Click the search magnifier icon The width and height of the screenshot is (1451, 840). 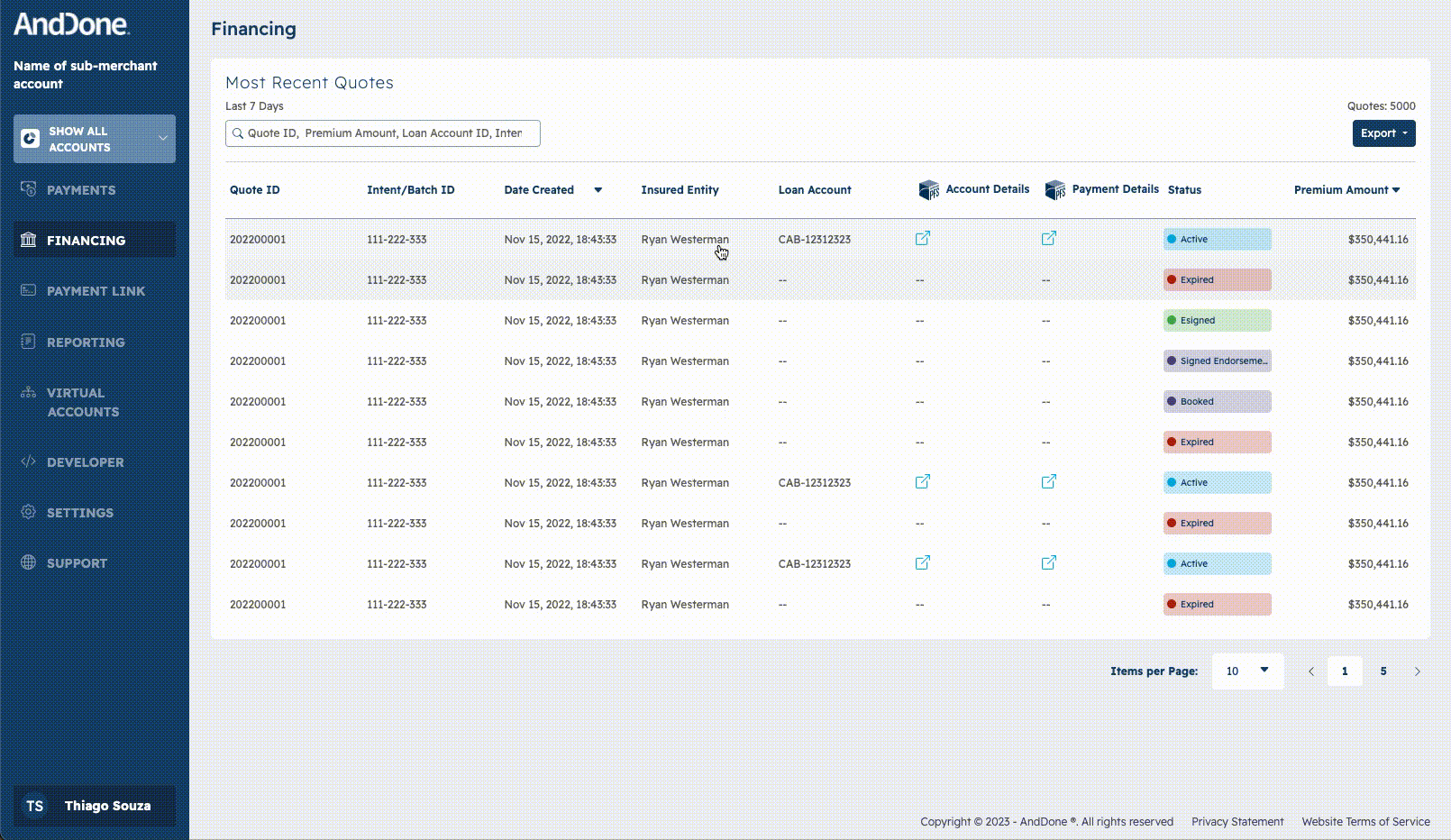pos(238,133)
